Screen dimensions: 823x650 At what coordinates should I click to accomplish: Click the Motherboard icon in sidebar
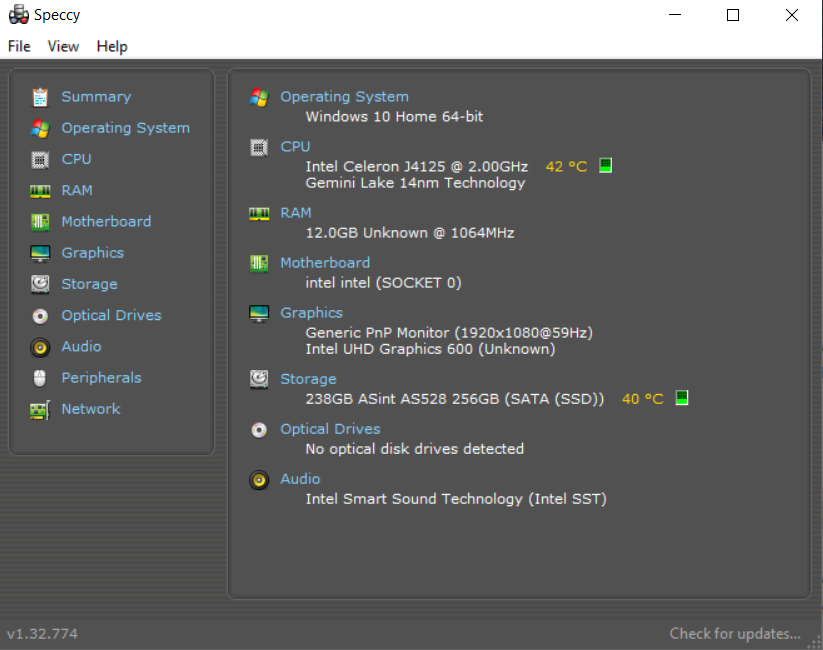coord(40,222)
